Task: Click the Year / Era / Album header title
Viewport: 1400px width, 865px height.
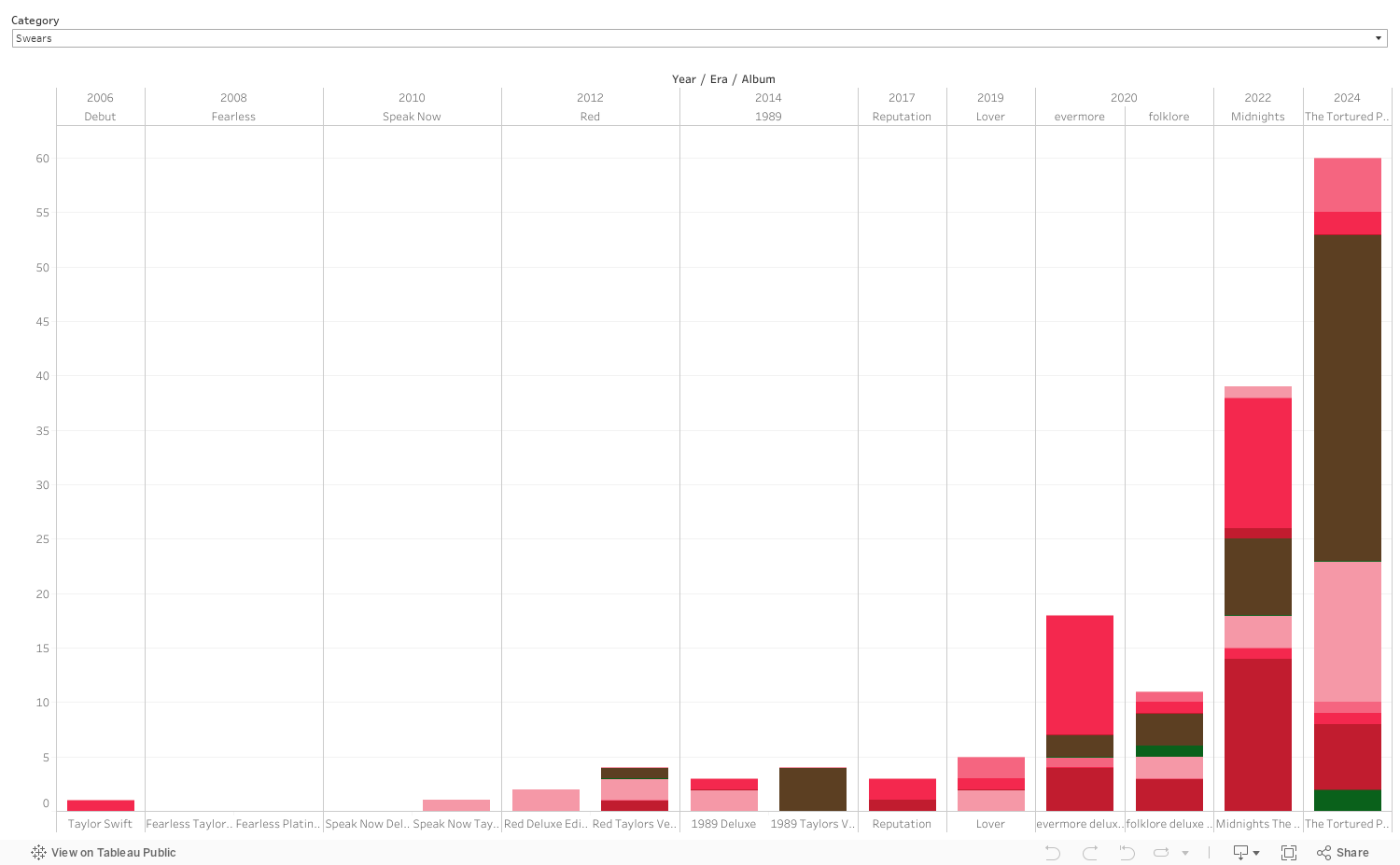Action: point(723,79)
